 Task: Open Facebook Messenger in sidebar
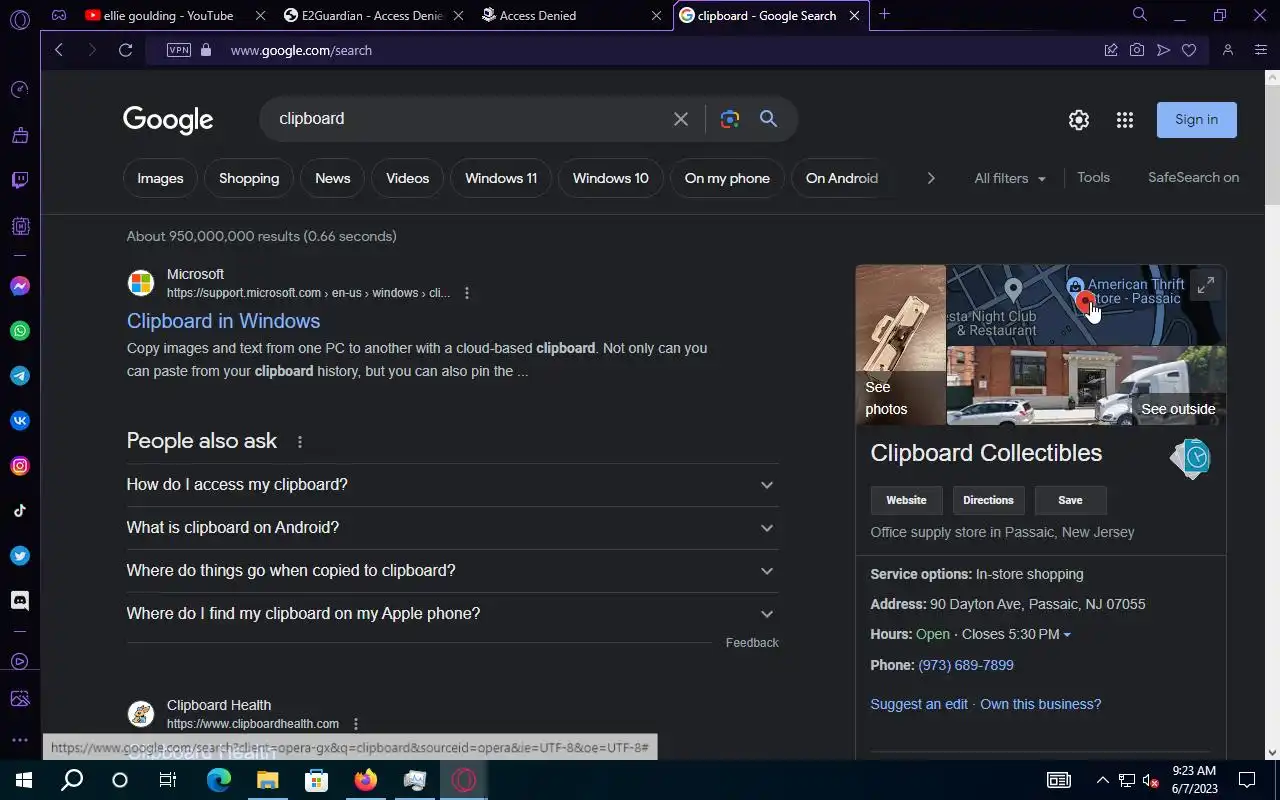click(x=20, y=286)
